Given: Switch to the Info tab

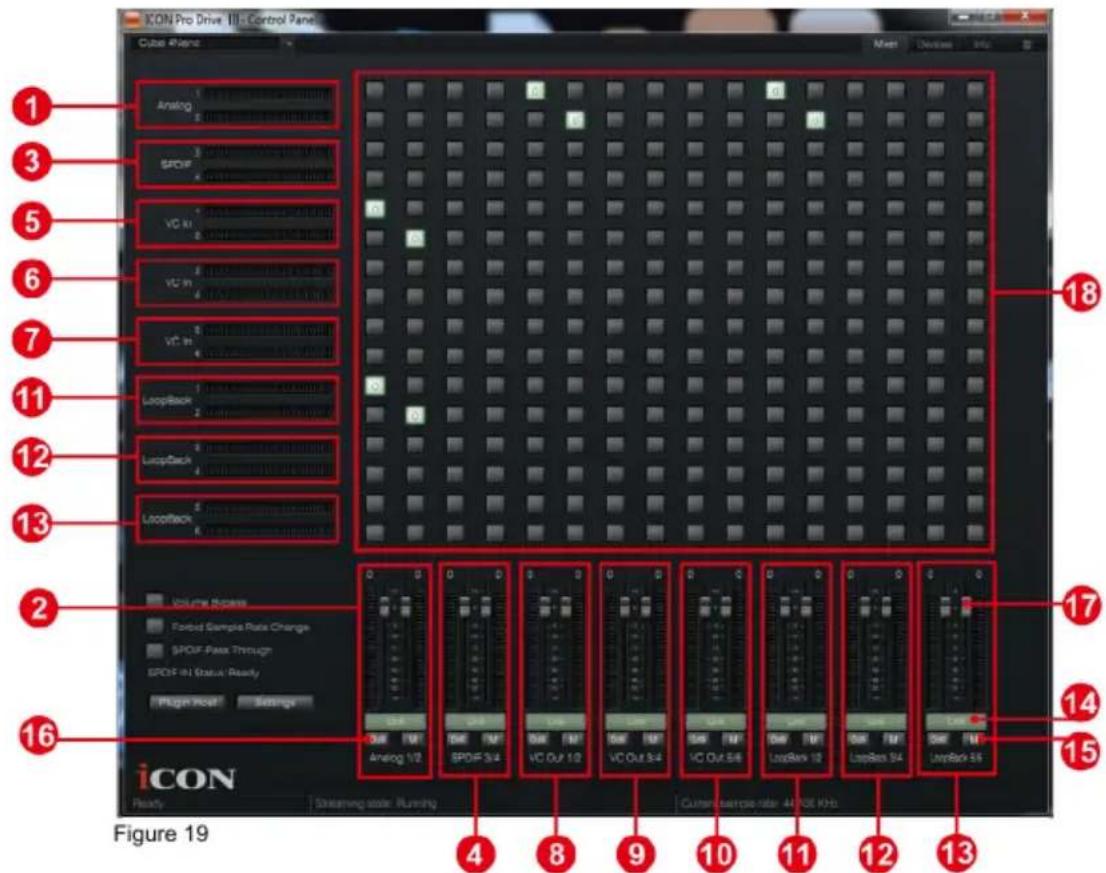Looking at the screenshot, I should 981,44.
